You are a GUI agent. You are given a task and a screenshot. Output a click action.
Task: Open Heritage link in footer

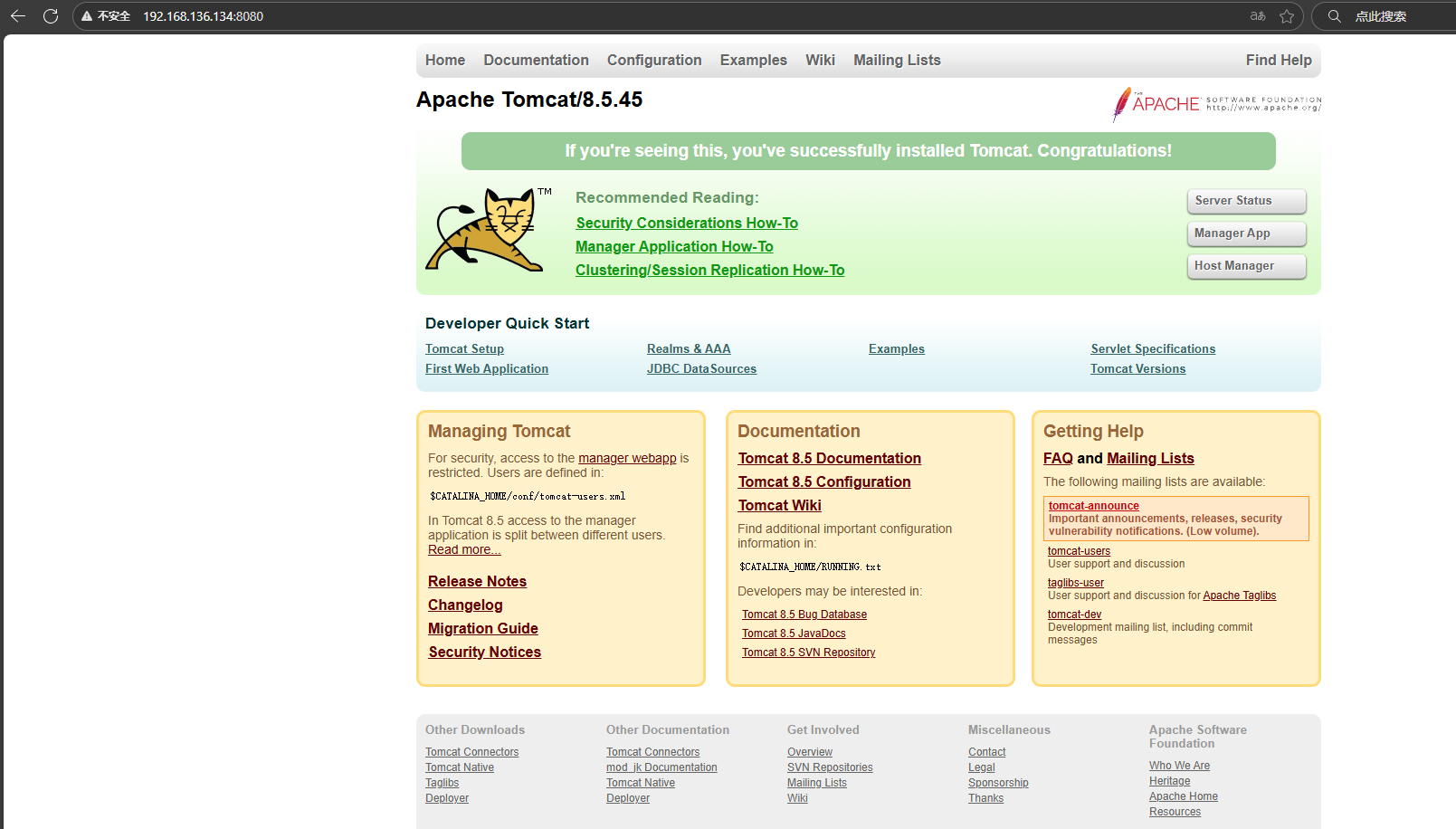[1169, 781]
